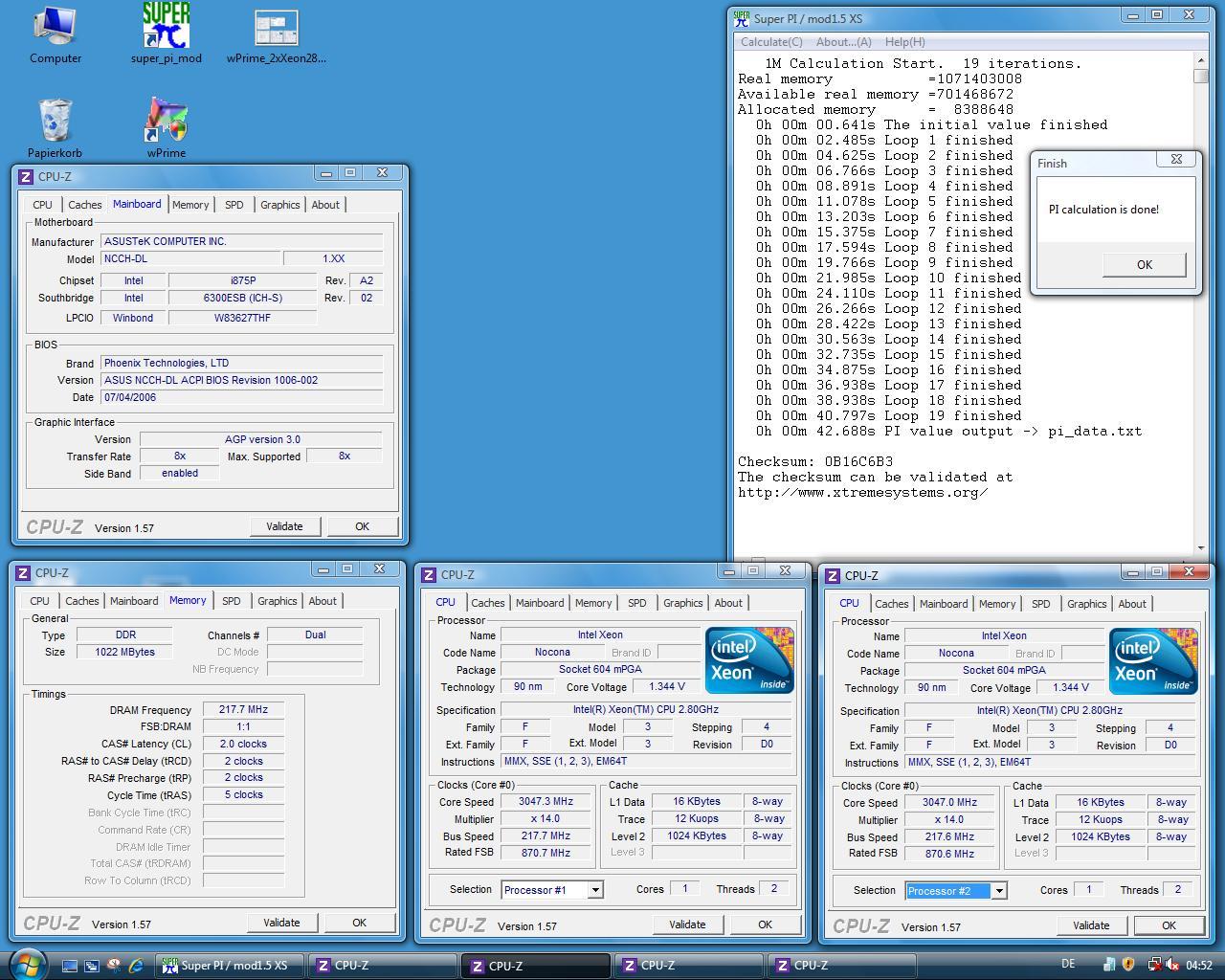1225x980 pixels.
Task: Open Graphics tab in Mainboard CPU-Z window
Action: point(279,205)
